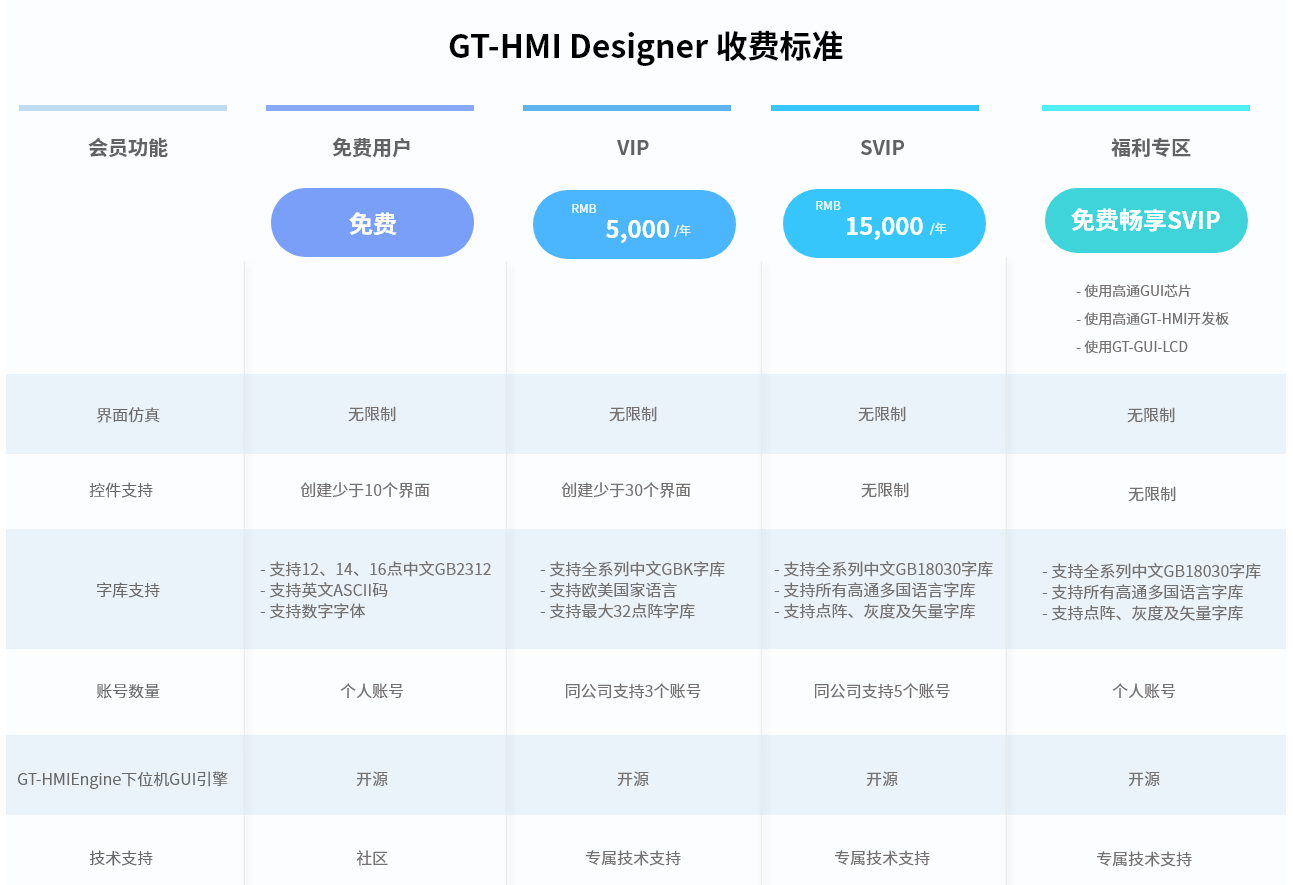Click the title GT-HMI Designer 收费标准
The height and width of the screenshot is (885, 1293).
(646, 47)
